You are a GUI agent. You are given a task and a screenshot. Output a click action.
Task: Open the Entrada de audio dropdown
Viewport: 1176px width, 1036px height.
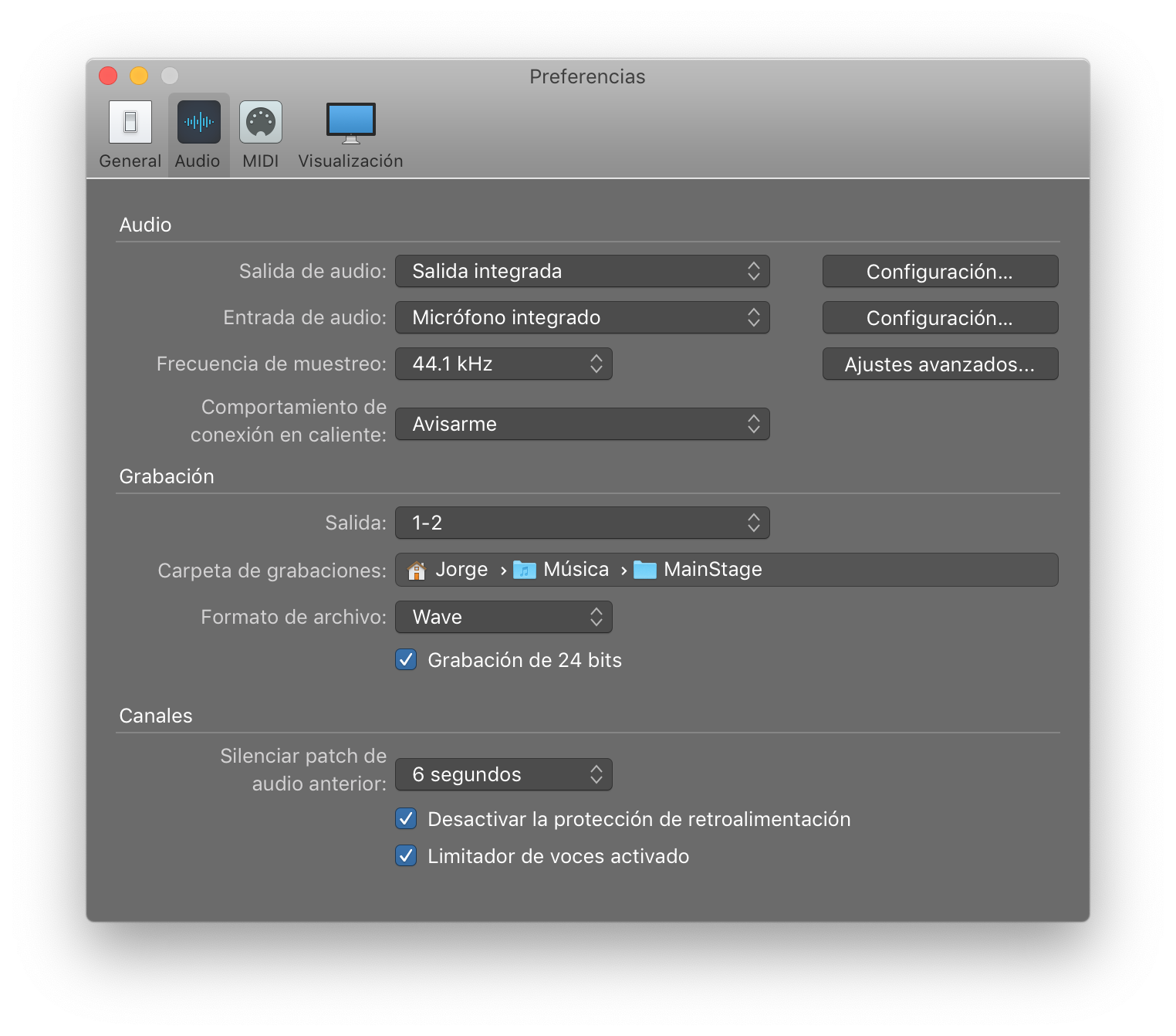[583, 317]
